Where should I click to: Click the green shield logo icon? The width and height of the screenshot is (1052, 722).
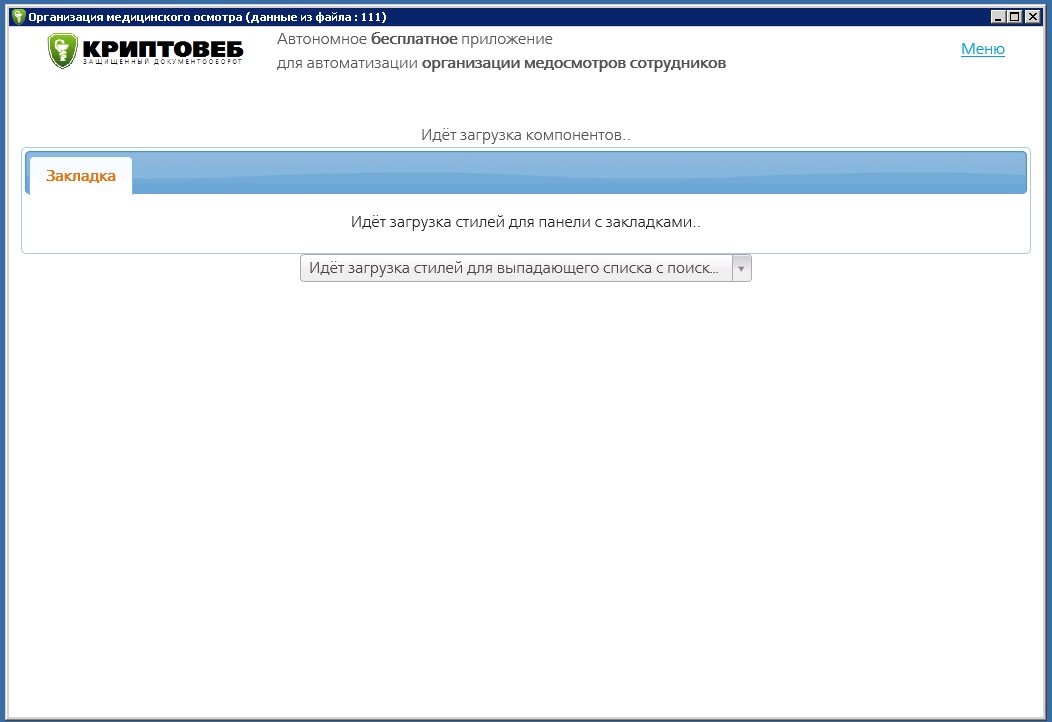[x=62, y=50]
